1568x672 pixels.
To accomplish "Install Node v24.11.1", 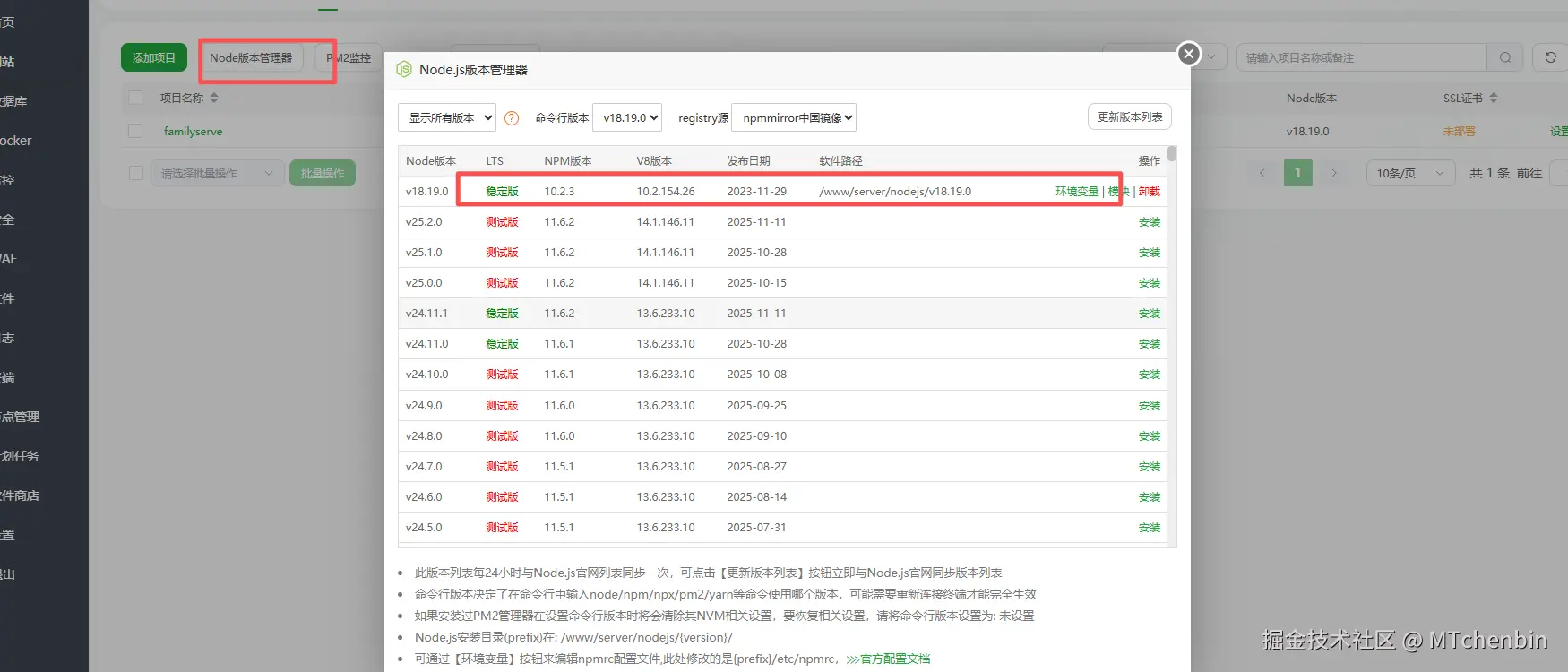I will click(x=1150, y=314).
